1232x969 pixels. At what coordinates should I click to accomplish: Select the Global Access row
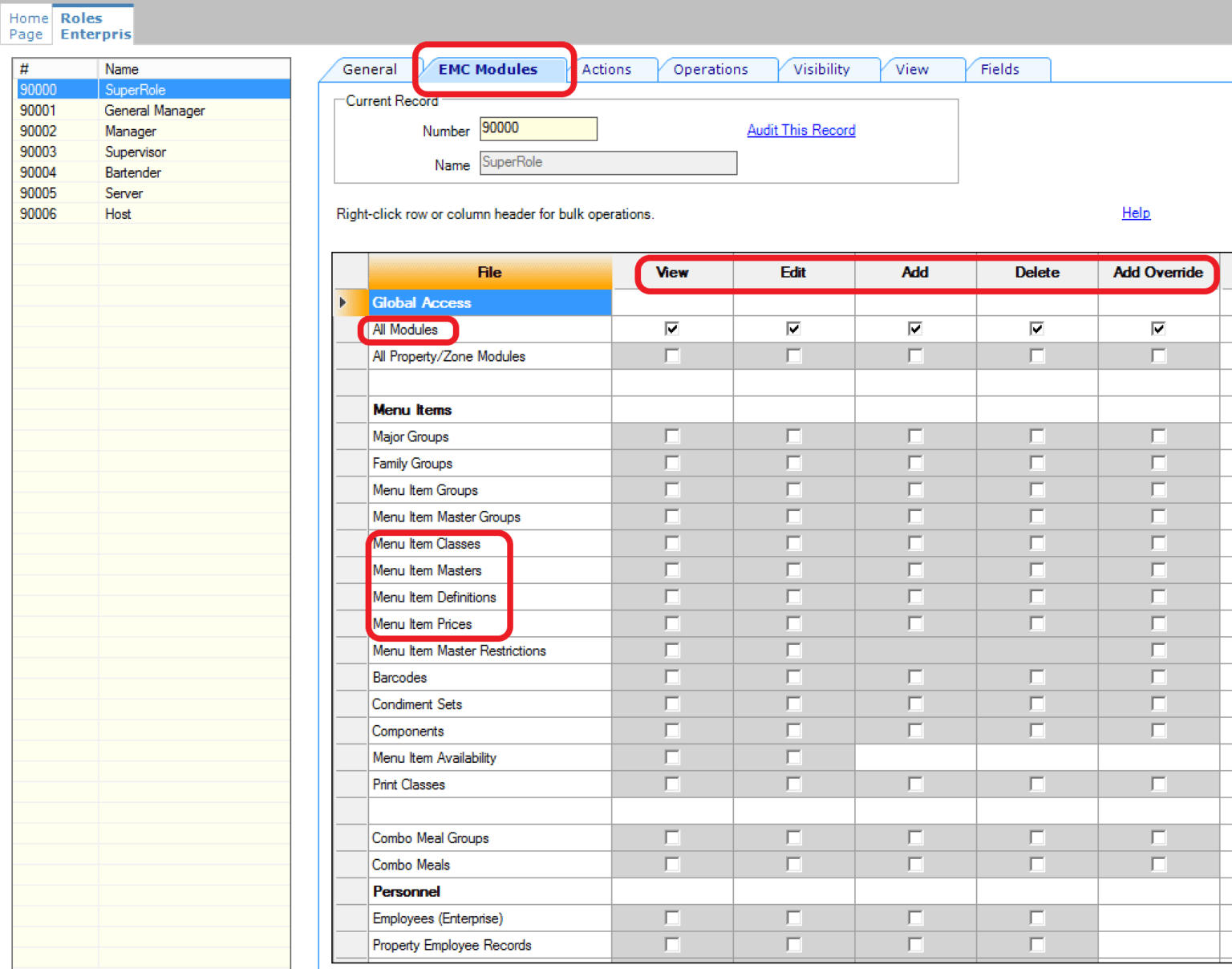point(490,302)
